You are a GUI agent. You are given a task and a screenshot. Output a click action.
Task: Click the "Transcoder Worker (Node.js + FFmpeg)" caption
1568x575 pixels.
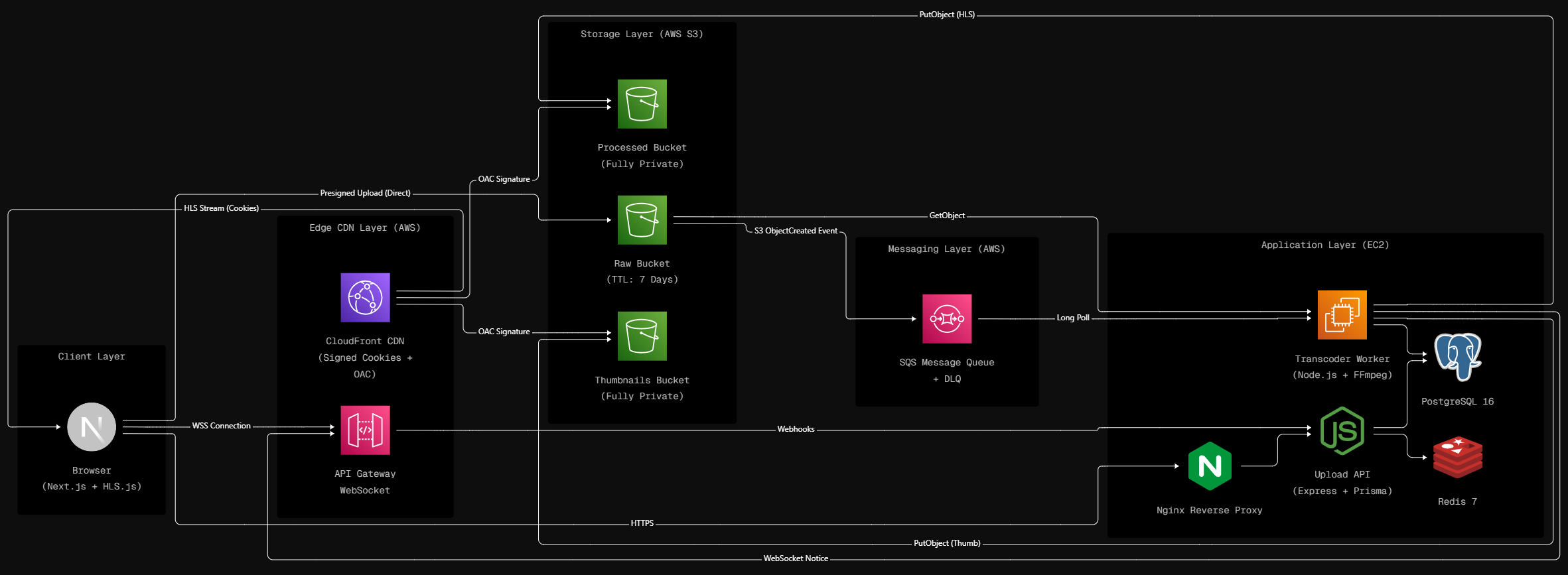click(1342, 367)
